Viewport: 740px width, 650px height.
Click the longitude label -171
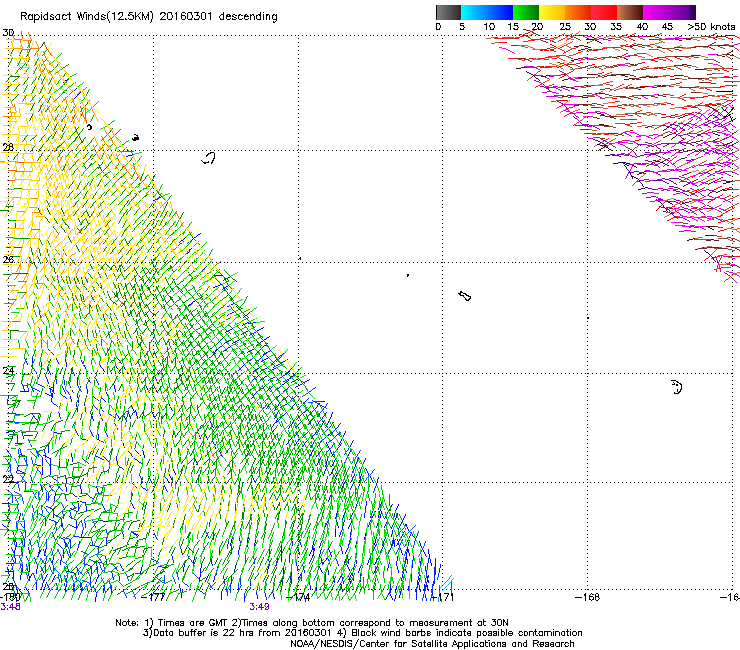pyautogui.click(x=443, y=597)
